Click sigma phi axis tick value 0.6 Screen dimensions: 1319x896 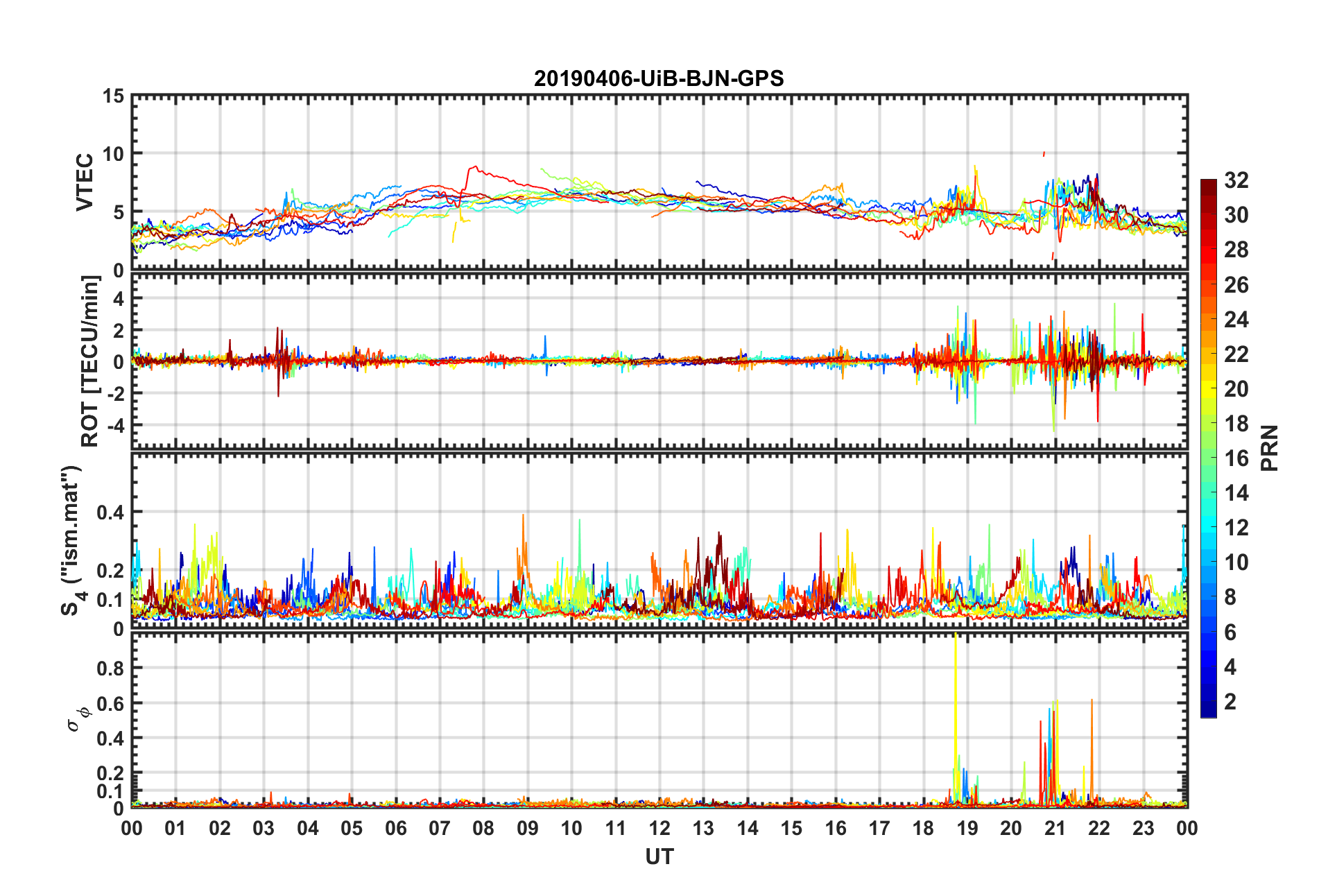[111, 703]
